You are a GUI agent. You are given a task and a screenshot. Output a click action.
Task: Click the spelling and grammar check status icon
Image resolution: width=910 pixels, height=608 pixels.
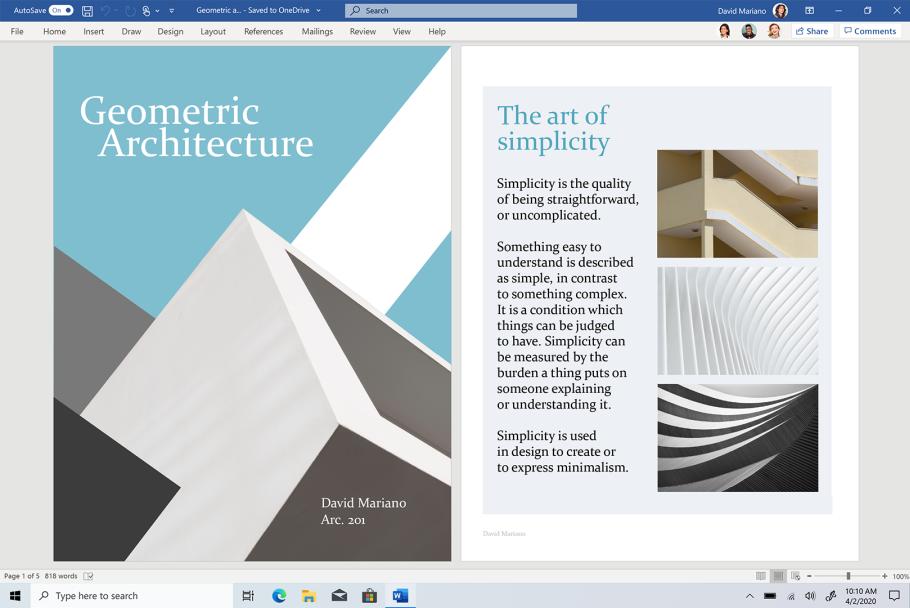pyautogui.click(x=88, y=576)
